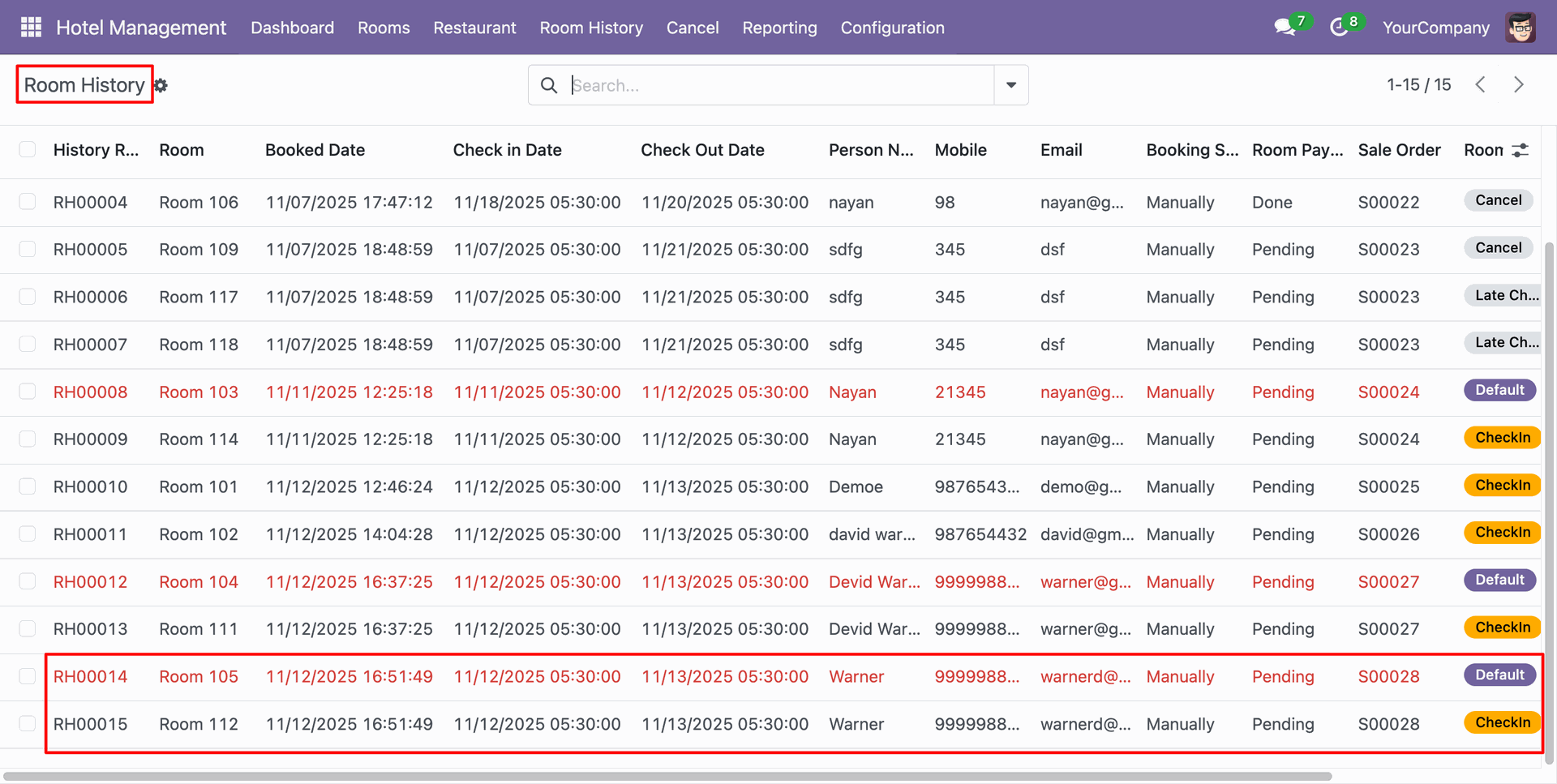
Task: Click the horizontal scrollbar at bottom
Action: (667, 776)
